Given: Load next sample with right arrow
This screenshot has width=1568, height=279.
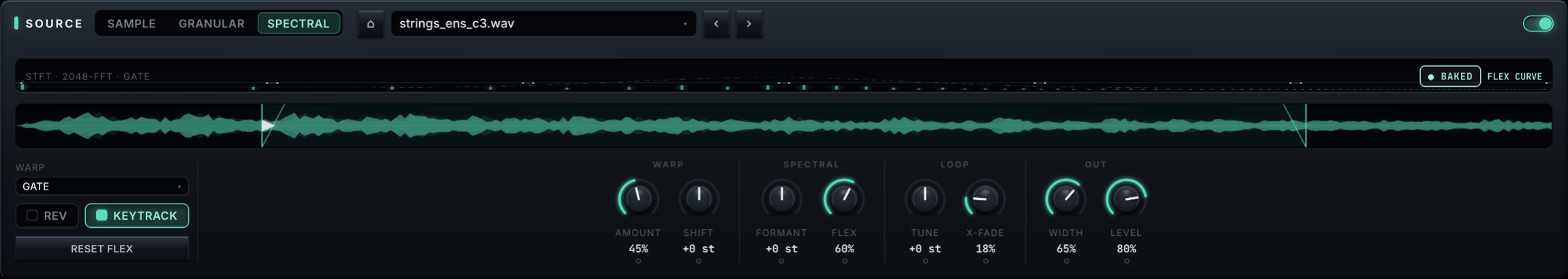Looking at the screenshot, I should [x=749, y=24].
